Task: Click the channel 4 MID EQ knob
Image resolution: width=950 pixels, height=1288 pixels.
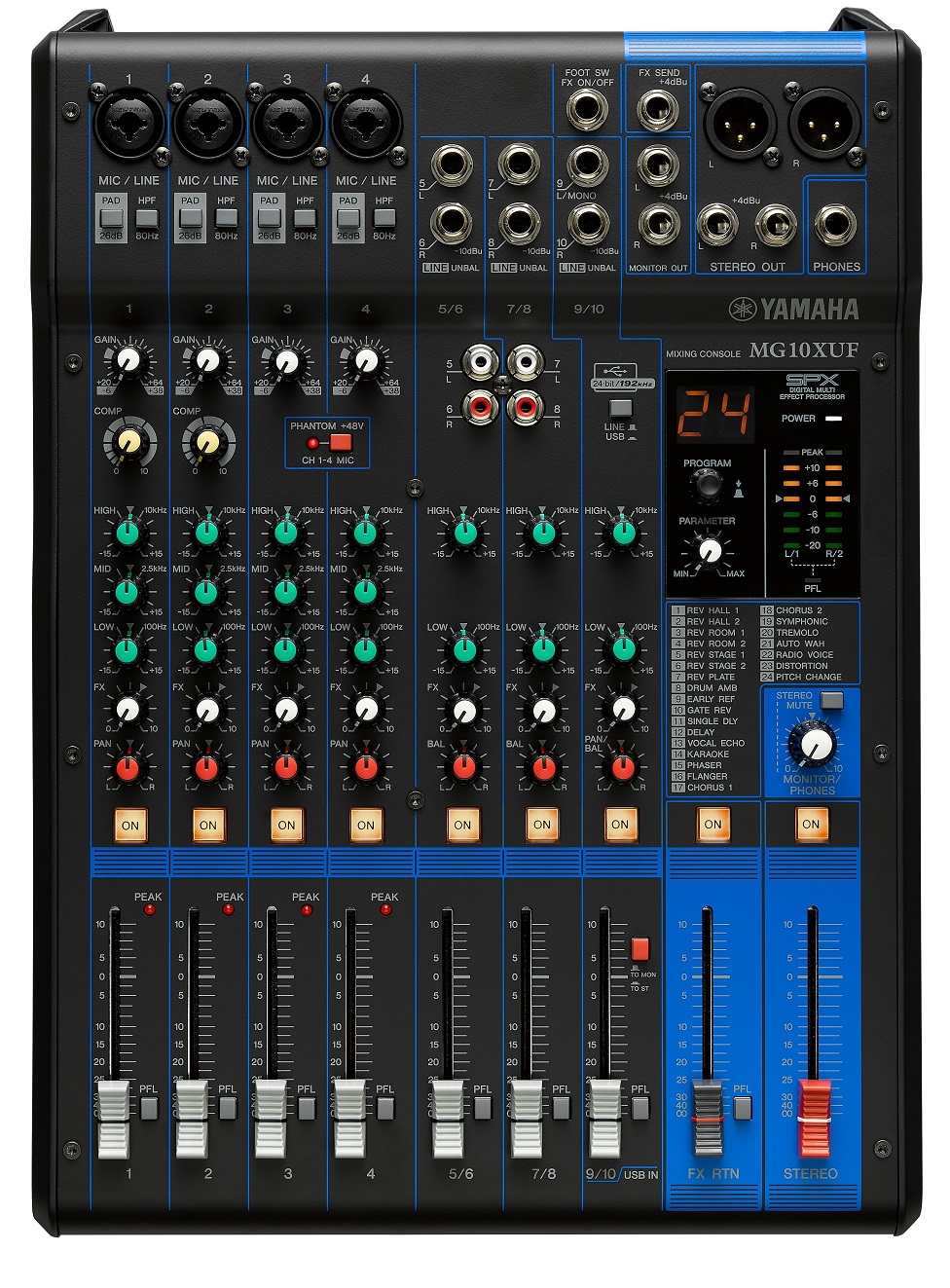Action: point(365,591)
